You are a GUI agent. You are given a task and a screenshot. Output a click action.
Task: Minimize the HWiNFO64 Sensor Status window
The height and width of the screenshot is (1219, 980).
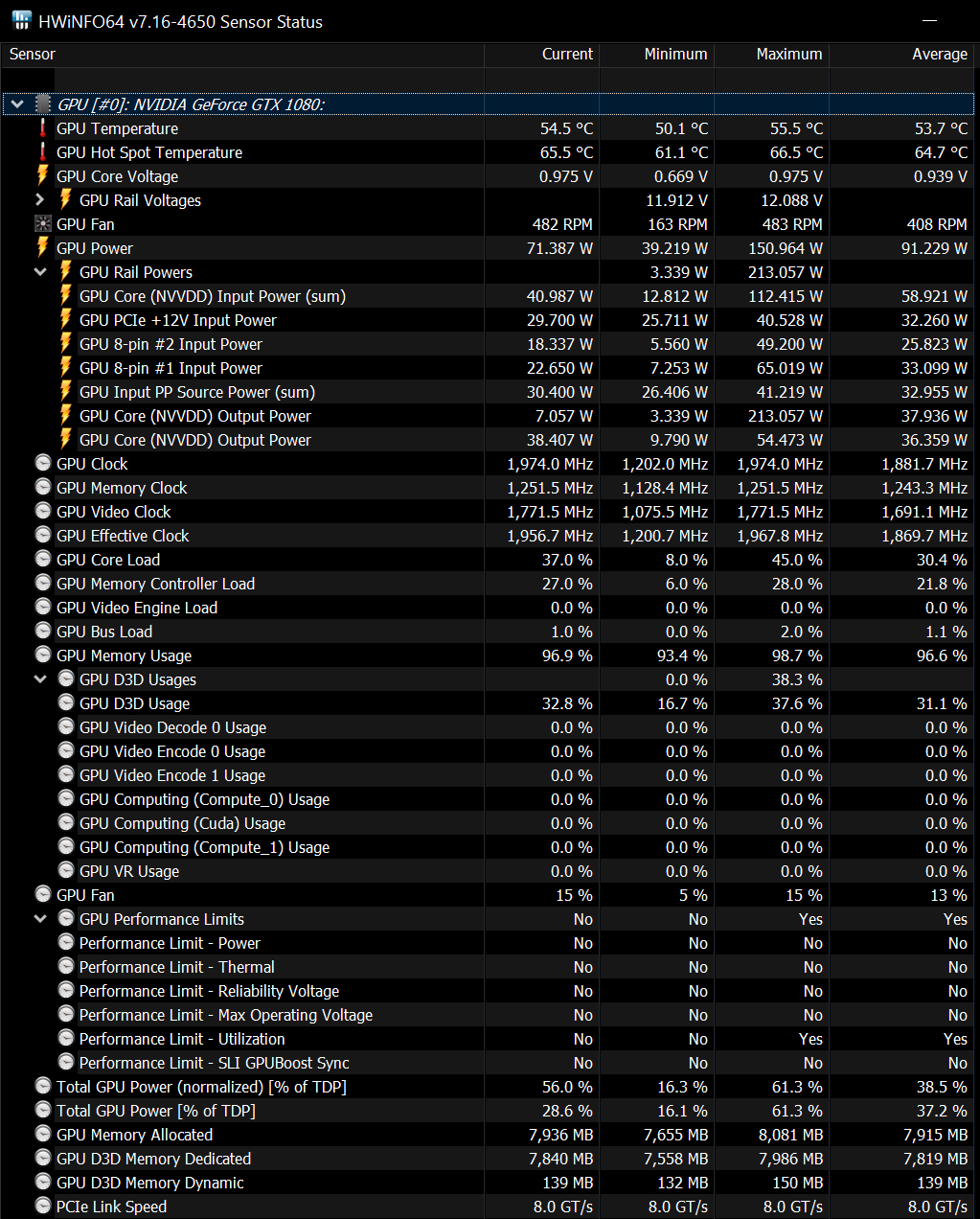tap(930, 21)
